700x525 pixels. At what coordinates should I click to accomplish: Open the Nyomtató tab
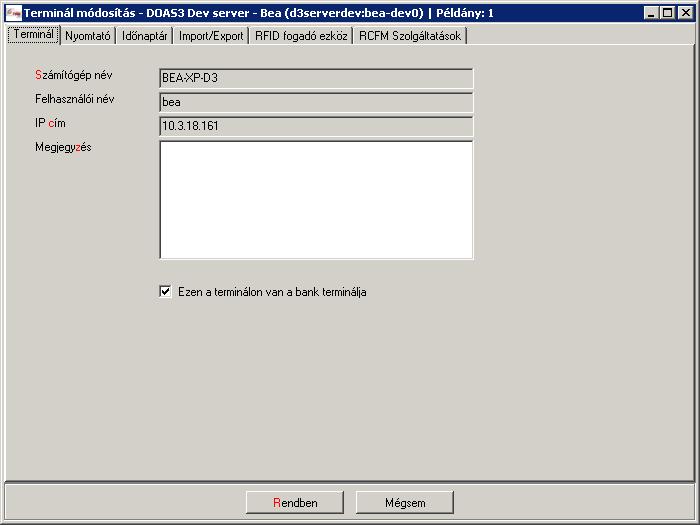(88, 36)
